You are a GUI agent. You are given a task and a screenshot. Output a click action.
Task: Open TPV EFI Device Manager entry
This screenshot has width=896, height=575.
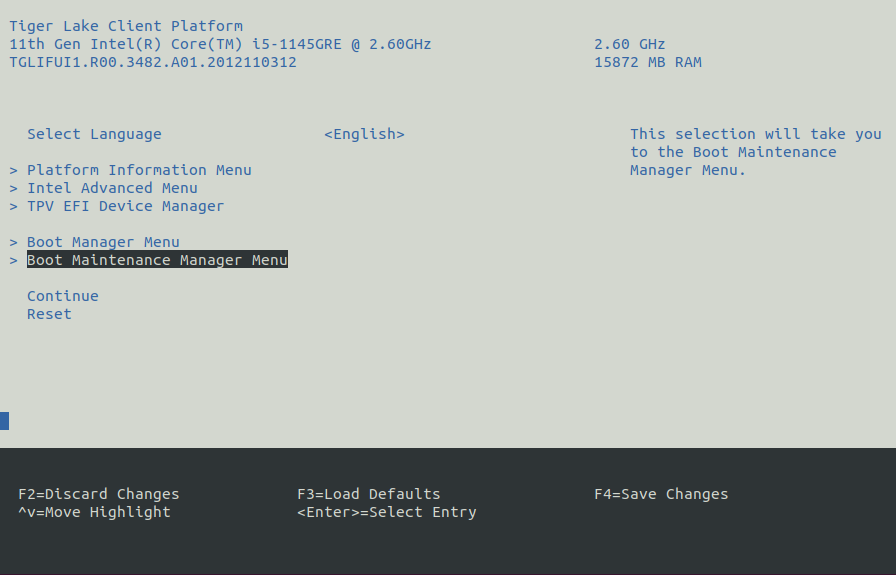coord(126,206)
